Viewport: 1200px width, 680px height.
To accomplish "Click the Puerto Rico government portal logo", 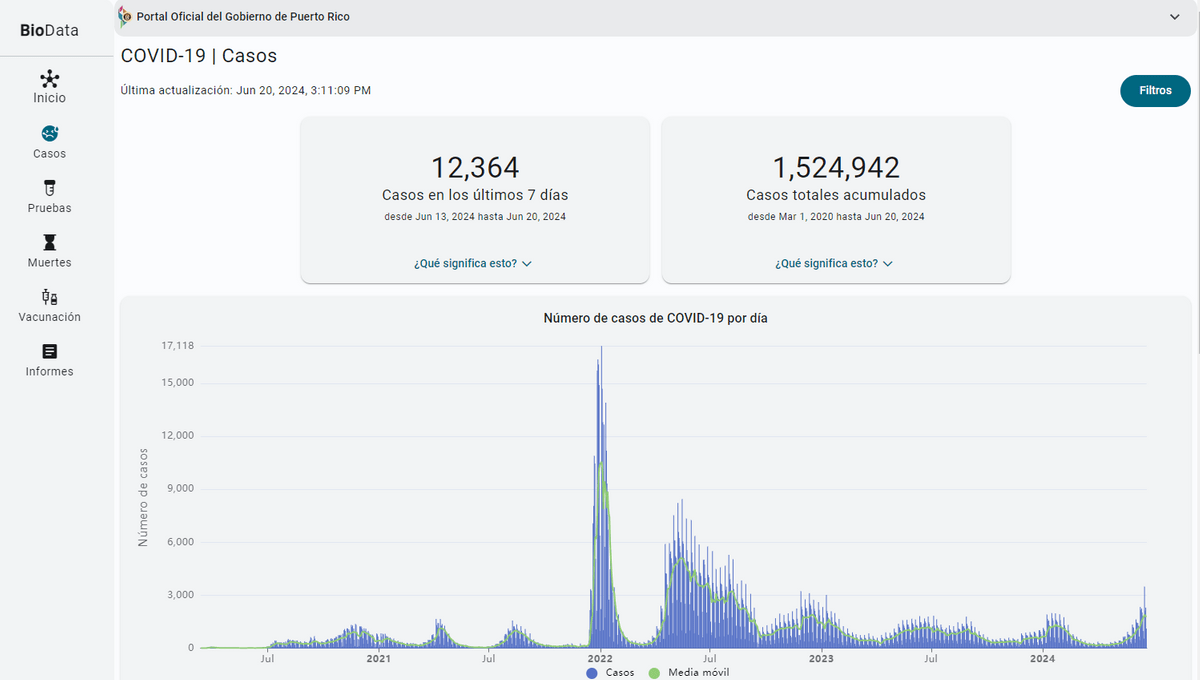I will tap(125, 16).
